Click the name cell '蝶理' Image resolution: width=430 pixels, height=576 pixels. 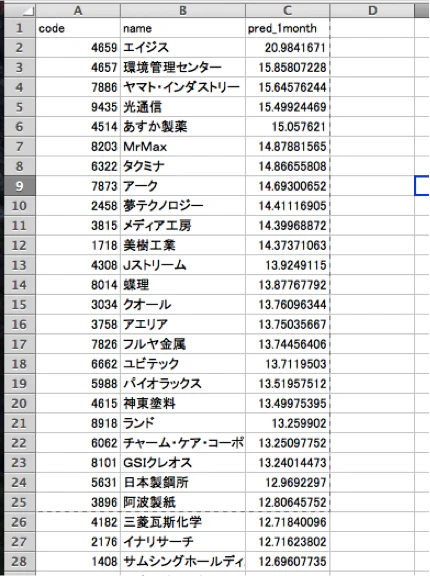click(x=183, y=285)
